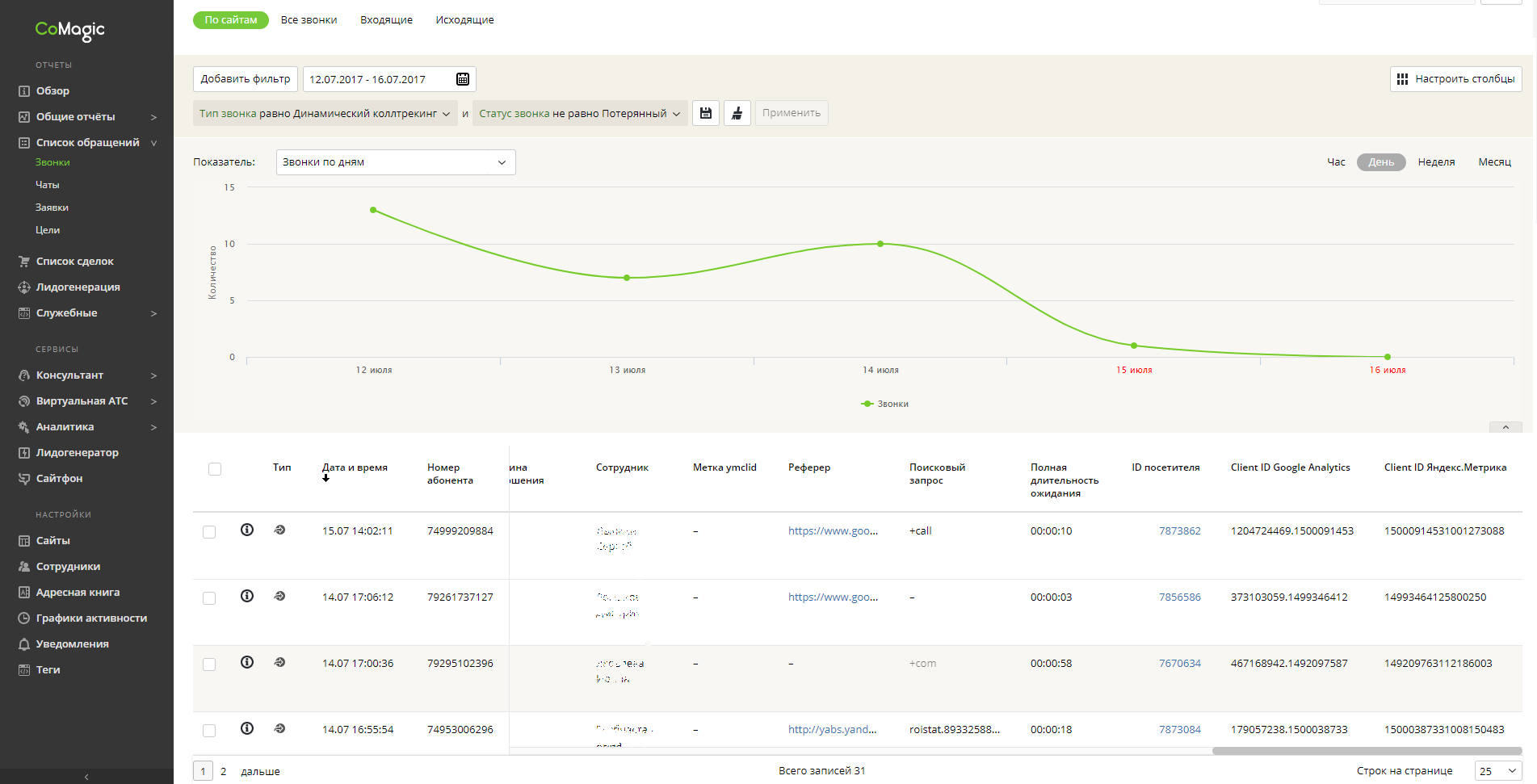
Task: Open Уведомления bell in sidebar
Action: [x=24, y=644]
